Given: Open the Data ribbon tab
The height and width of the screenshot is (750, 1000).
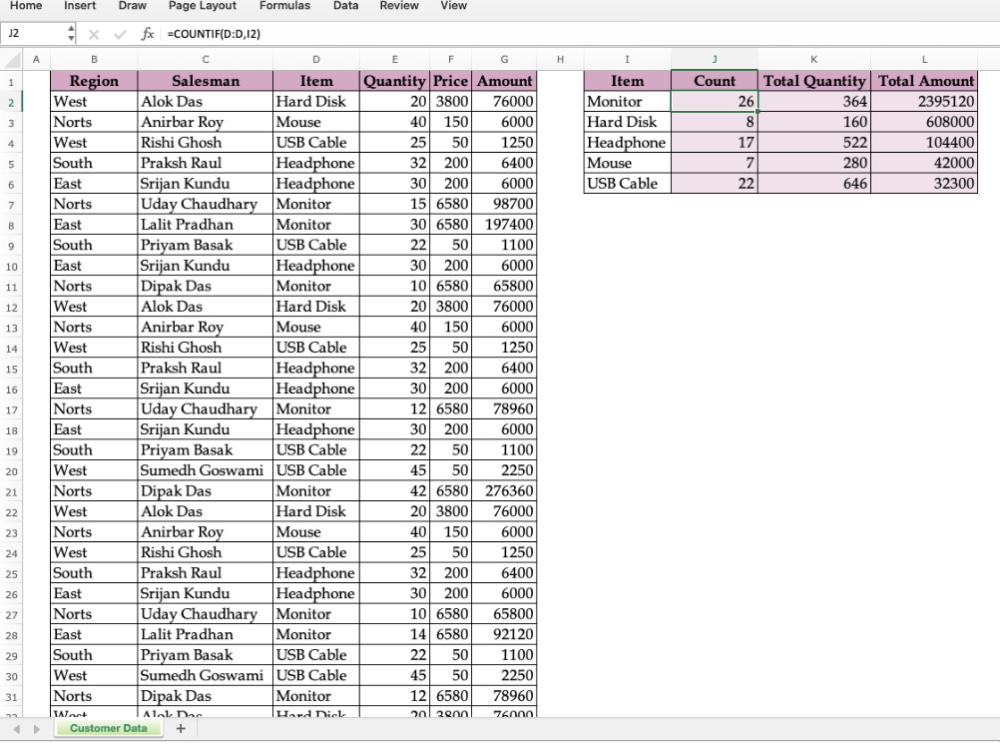Looking at the screenshot, I should coord(345,6).
